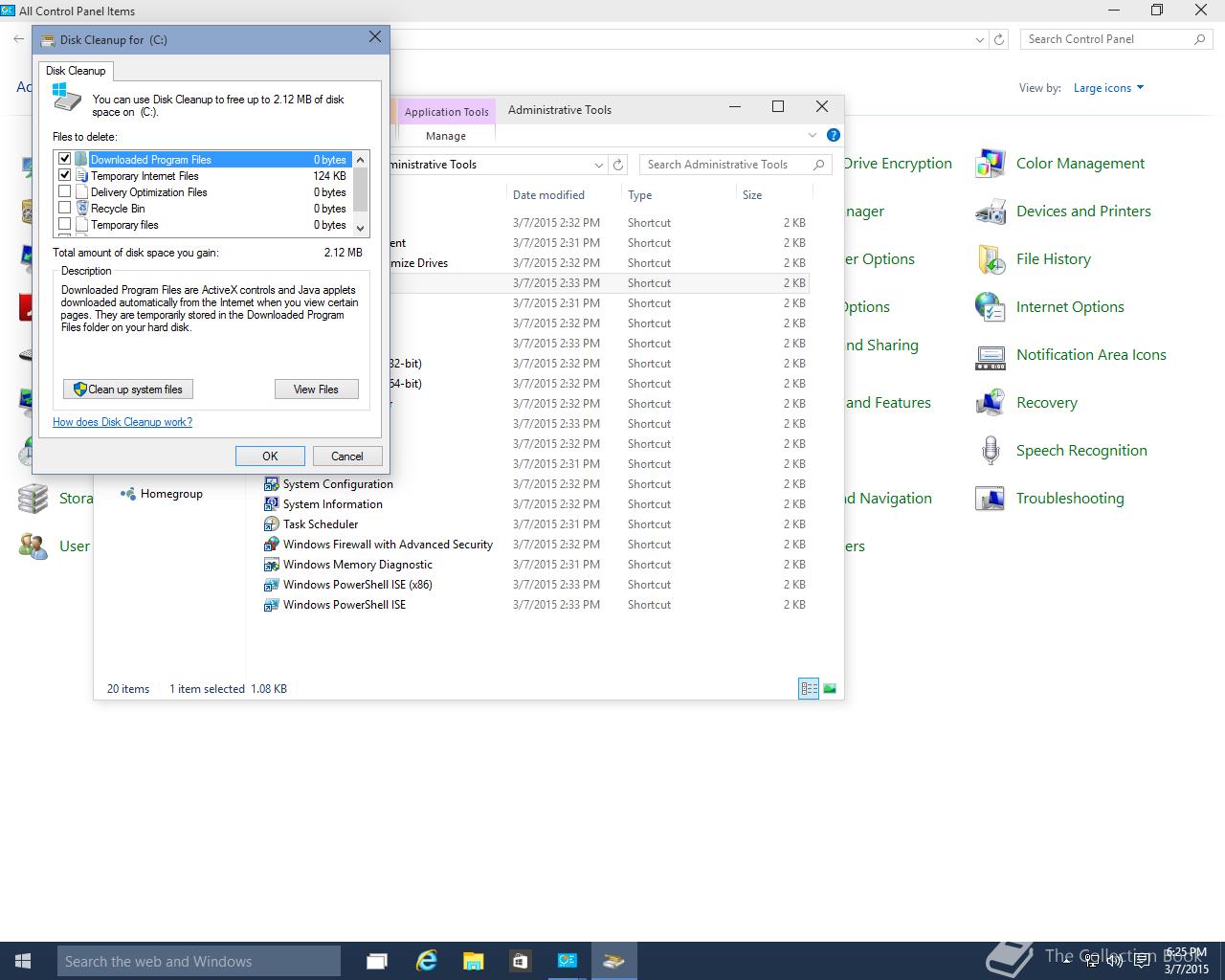Open Task View on the taskbar
Viewport: 1225px width, 980px height.
[x=377, y=961]
